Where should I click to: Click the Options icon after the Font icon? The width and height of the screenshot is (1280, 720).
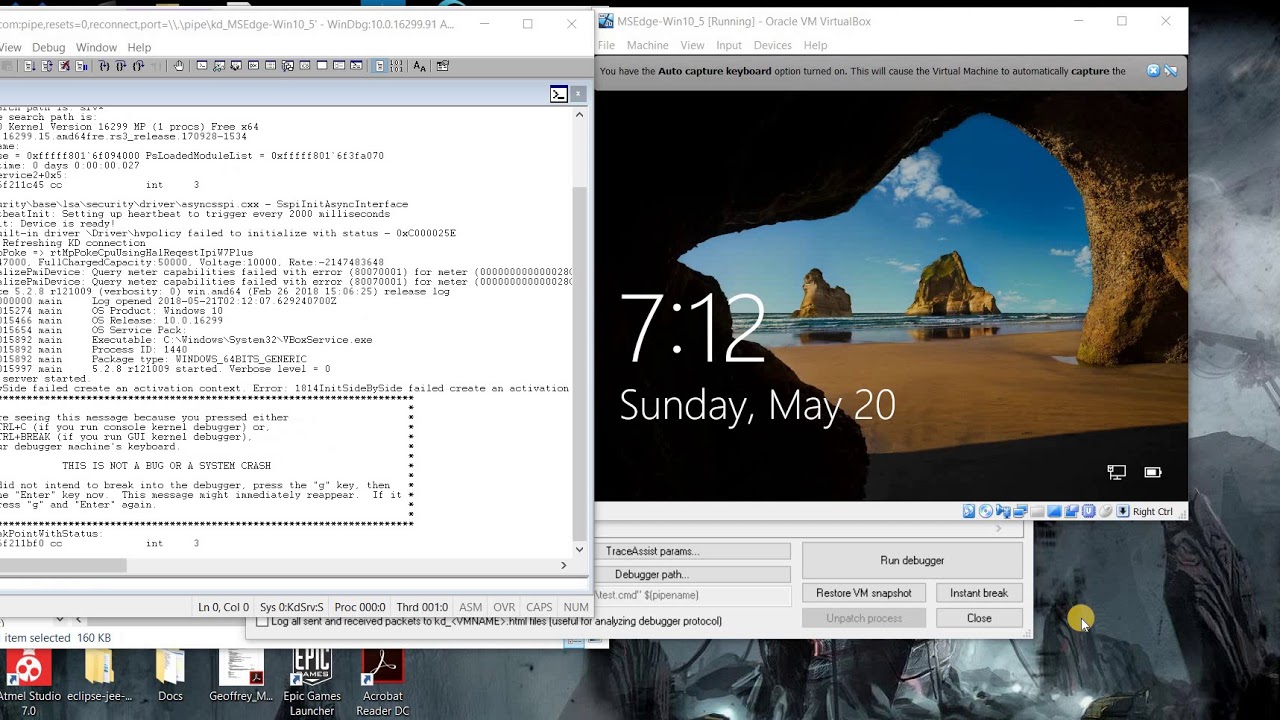[x=443, y=66]
